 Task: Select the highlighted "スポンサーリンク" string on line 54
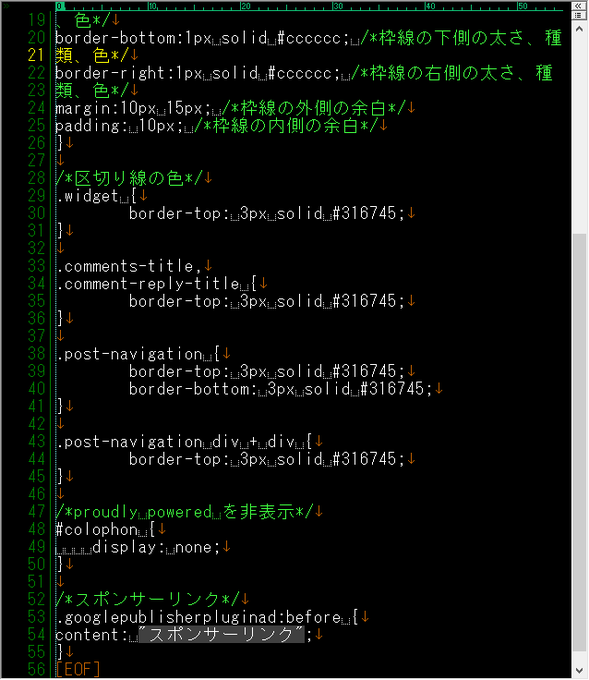click(x=221, y=634)
